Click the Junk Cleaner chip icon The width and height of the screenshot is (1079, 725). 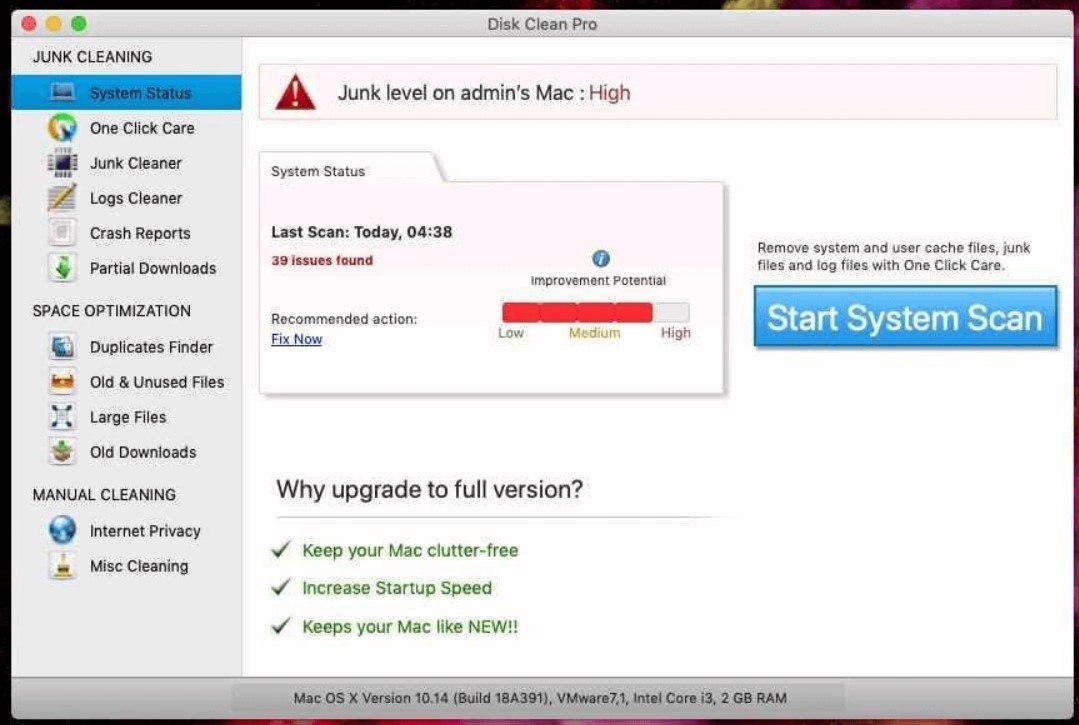tap(63, 163)
